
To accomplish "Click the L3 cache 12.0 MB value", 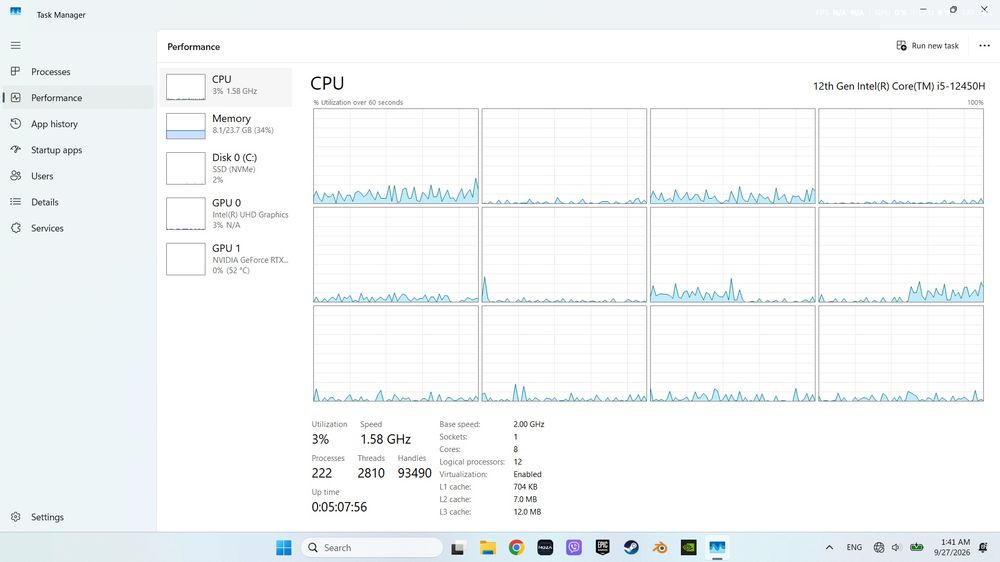I will [527, 512].
